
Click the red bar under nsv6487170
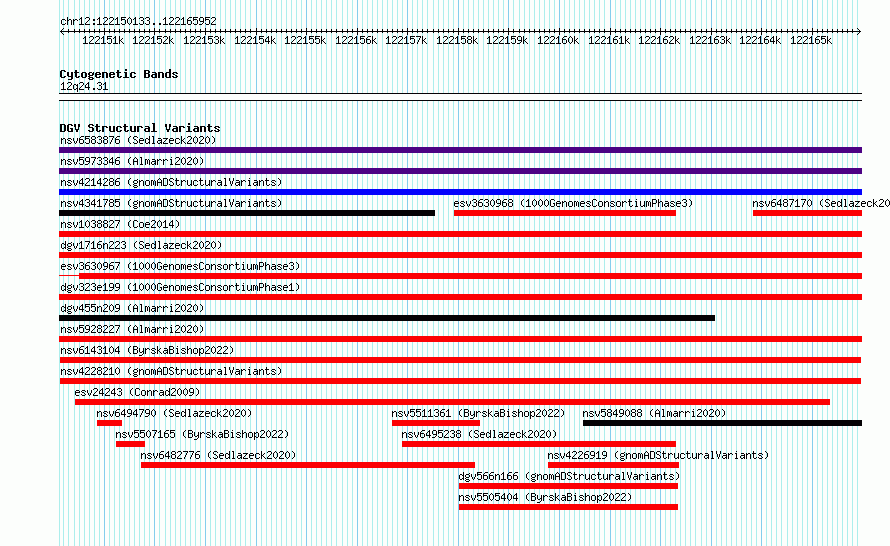click(x=807, y=213)
